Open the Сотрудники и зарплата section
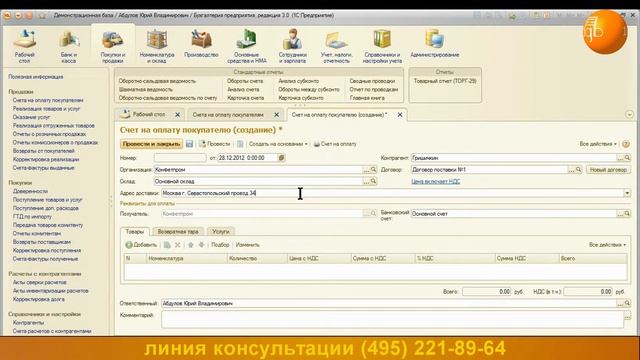 click(x=292, y=46)
